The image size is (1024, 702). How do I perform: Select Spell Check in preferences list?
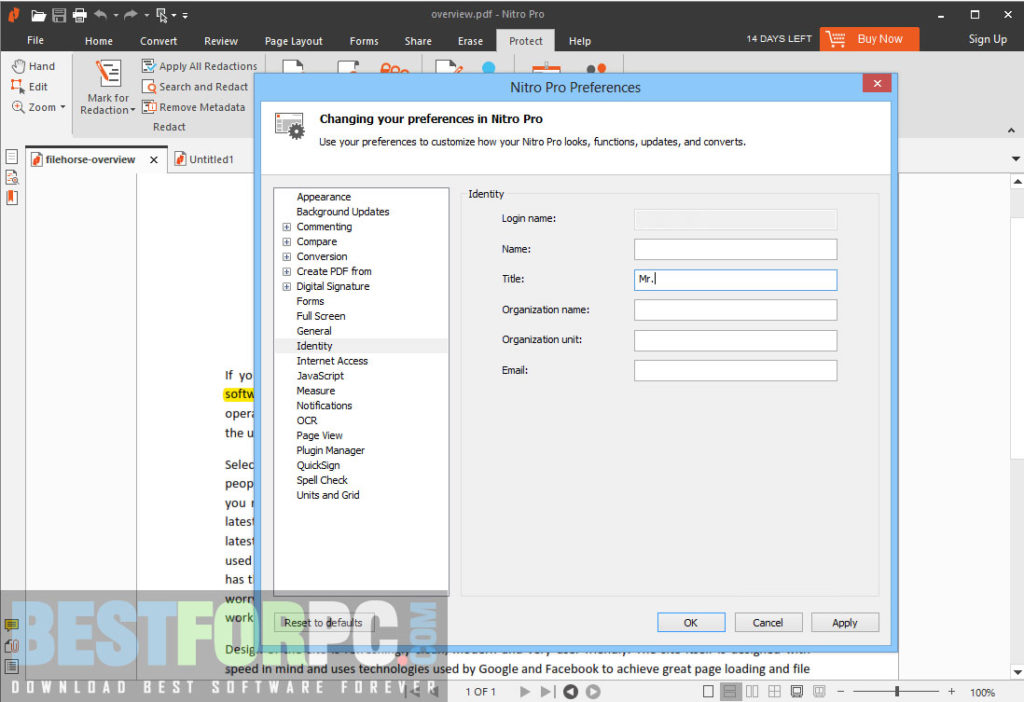[x=322, y=480]
